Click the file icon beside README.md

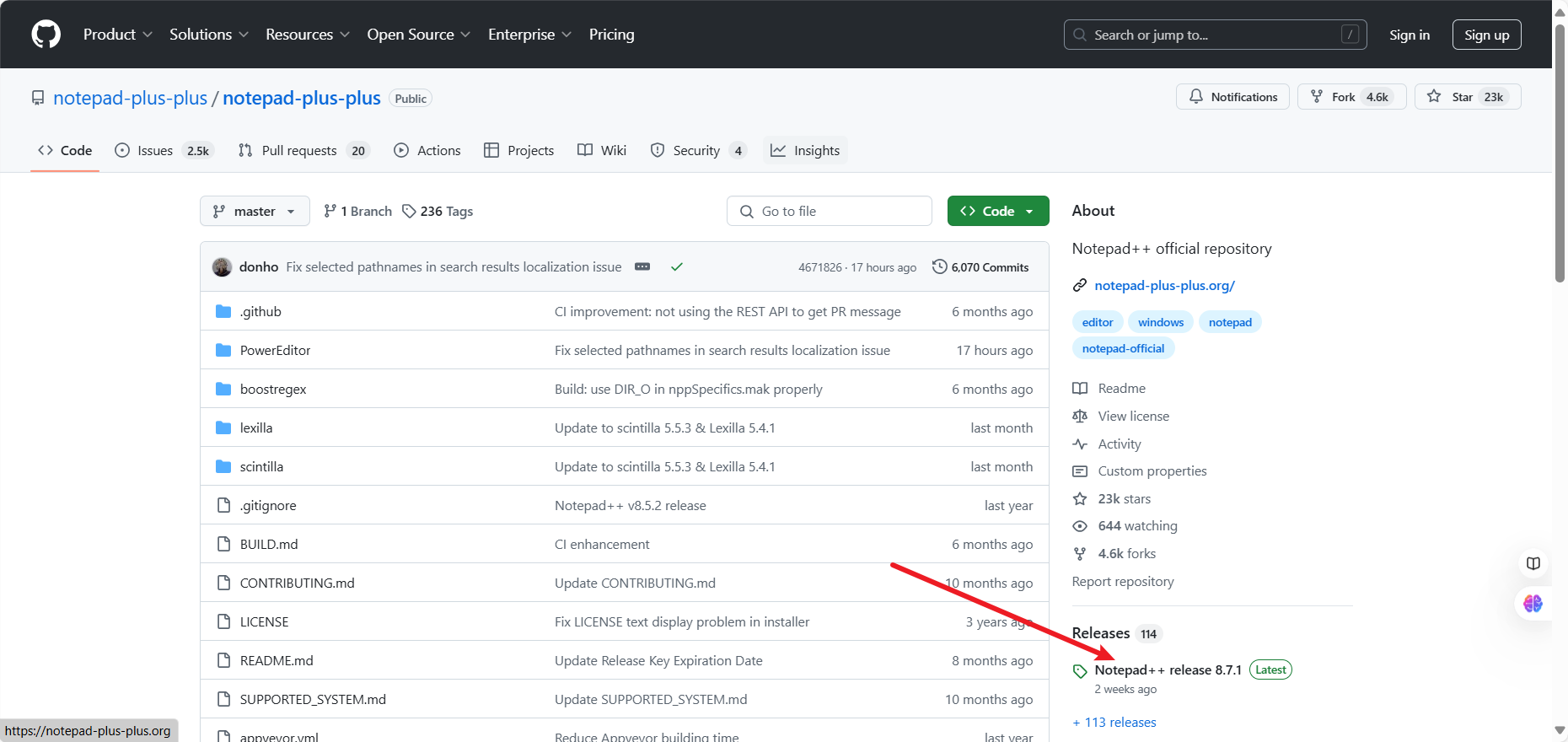pyautogui.click(x=223, y=660)
